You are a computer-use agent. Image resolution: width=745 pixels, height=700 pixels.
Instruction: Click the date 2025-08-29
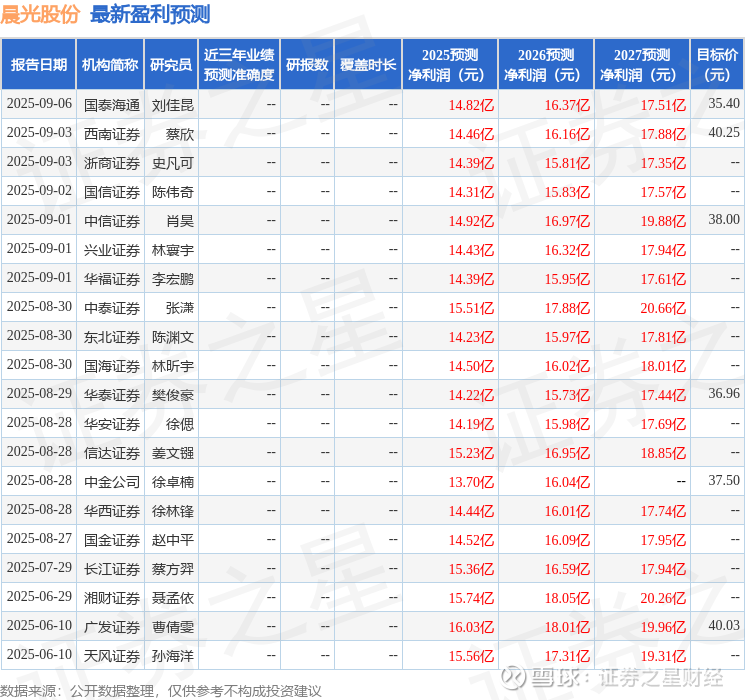click(39, 393)
